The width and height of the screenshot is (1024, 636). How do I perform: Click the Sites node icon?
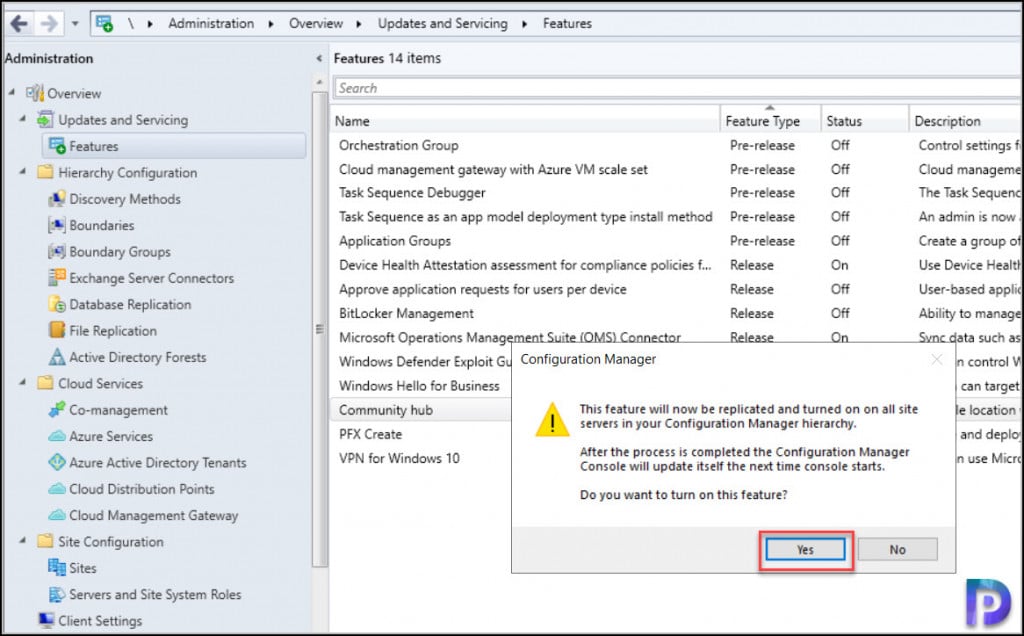(x=57, y=567)
